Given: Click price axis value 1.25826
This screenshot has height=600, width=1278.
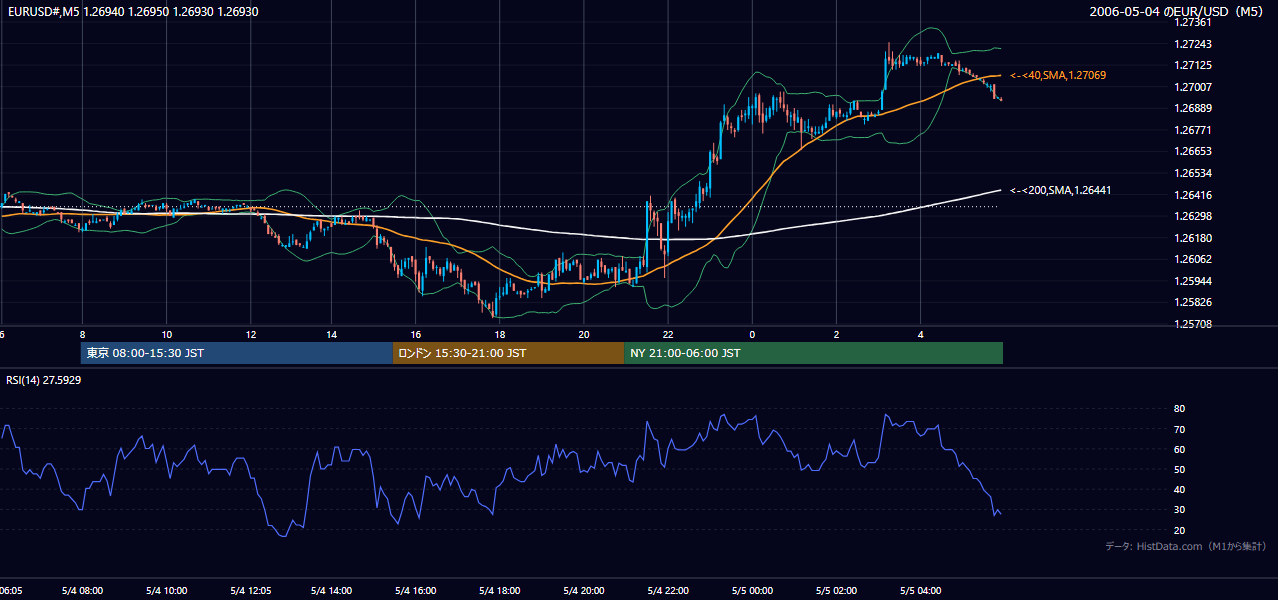Looking at the screenshot, I should [x=1192, y=302].
